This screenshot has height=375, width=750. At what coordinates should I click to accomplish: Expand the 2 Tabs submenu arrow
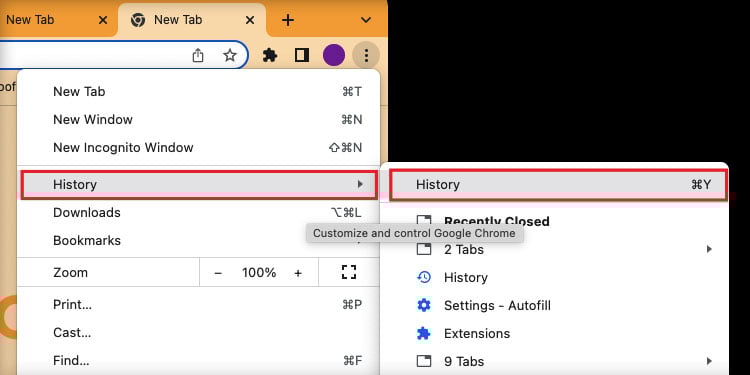pyautogui.click(x=709, y=249)
